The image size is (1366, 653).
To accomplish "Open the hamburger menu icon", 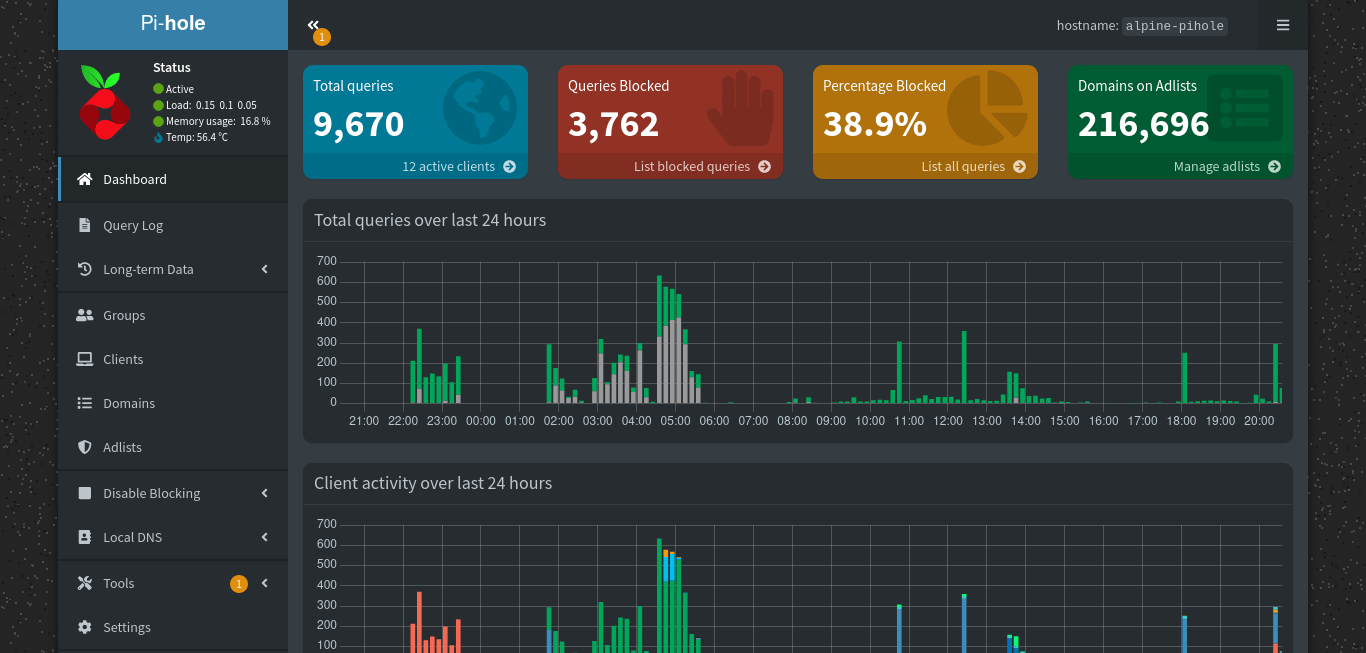I will click(1283, 25).
